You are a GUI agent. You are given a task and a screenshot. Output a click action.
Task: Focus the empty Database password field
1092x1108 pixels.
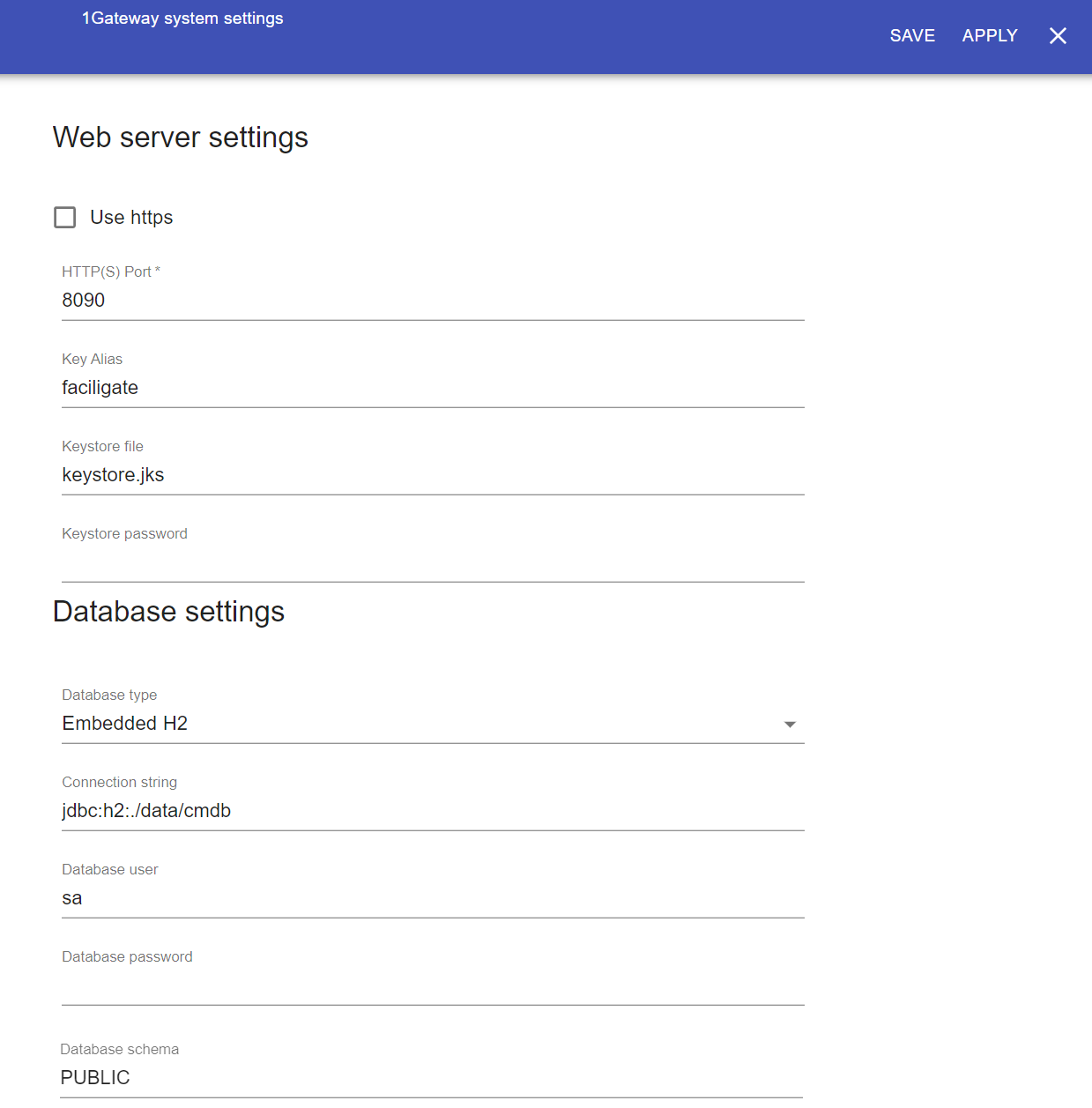coord(432,985)
